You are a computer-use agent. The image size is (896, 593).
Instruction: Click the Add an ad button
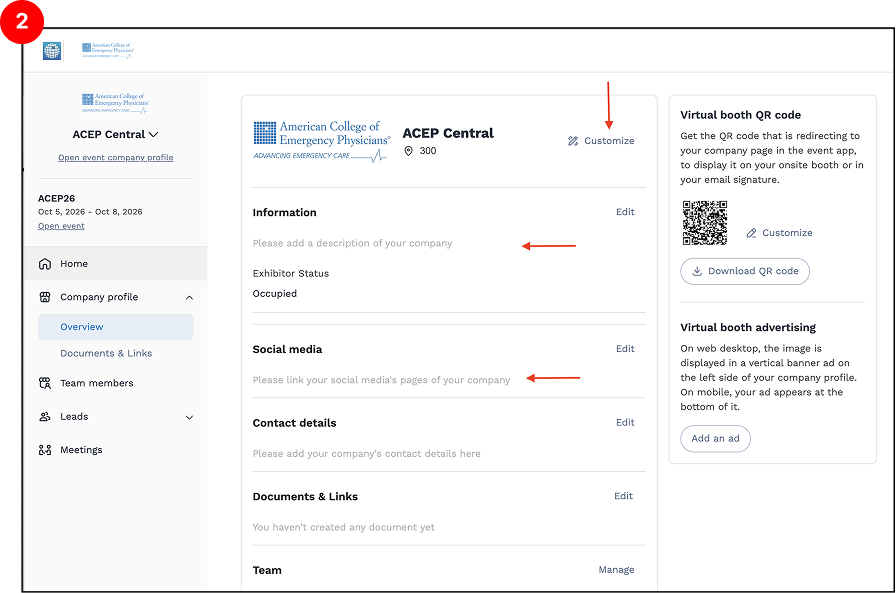coord(715,439)
